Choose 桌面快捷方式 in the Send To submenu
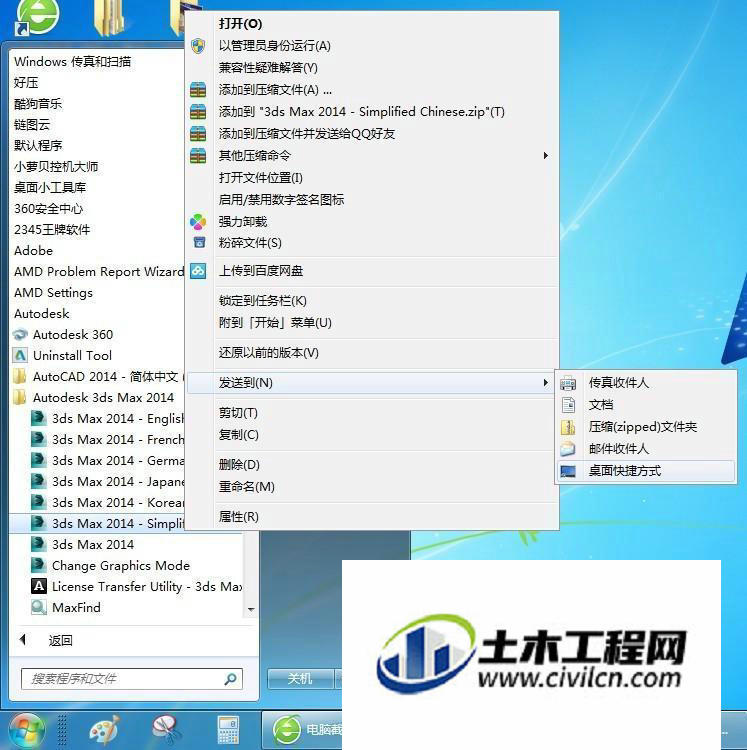Image resolution: width=747 pixels, height=750 pixels. (646, 471)
